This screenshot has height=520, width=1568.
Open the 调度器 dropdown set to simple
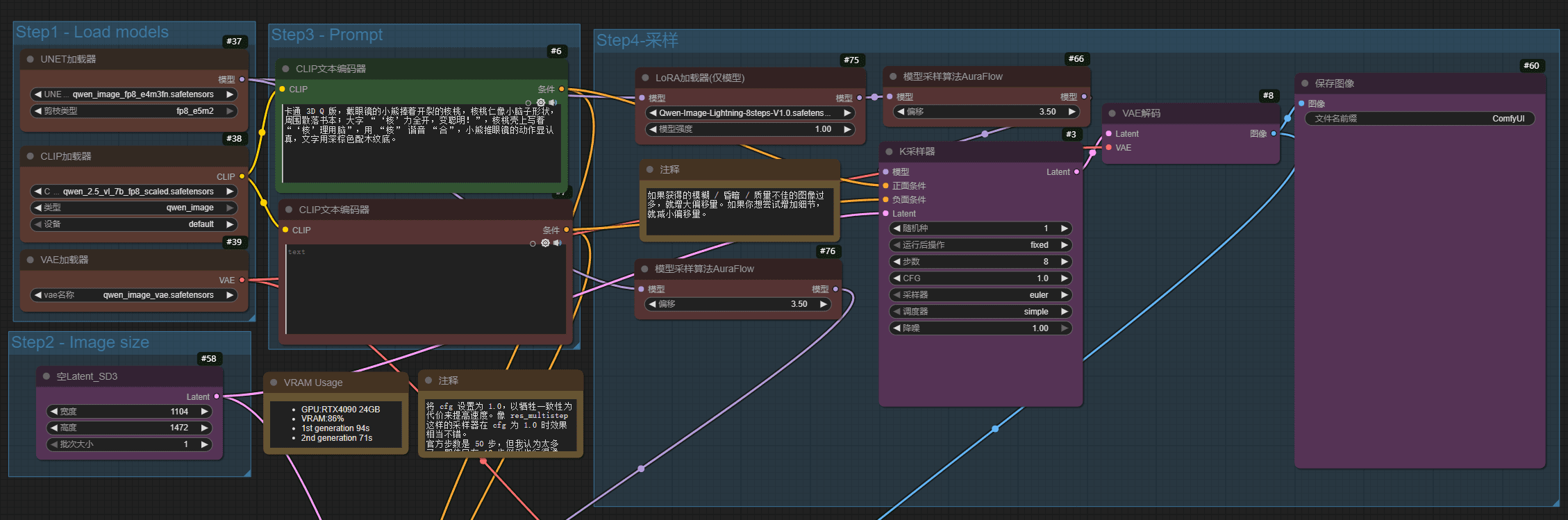tap(981, 312)
